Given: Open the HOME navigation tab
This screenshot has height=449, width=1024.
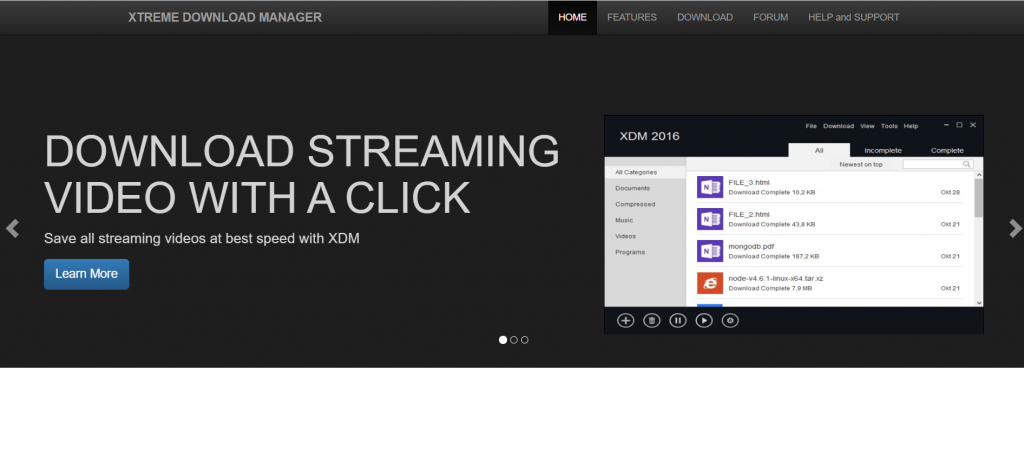Looking at the screenshot, I should coord(572,18).
